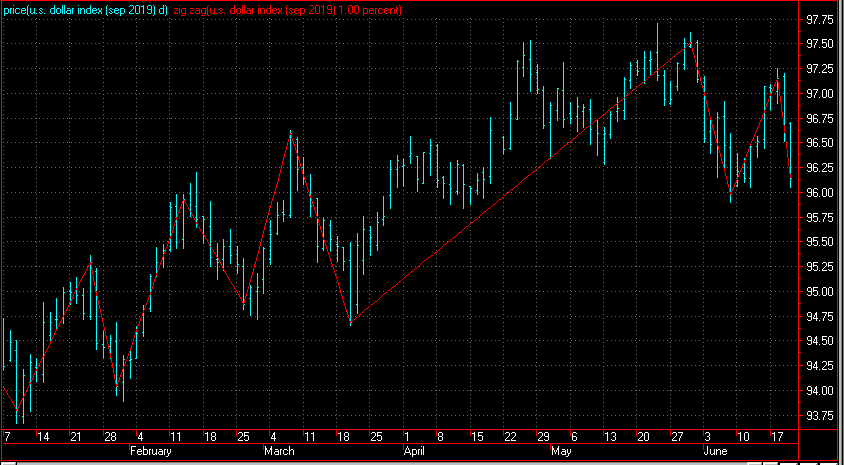
Task: Select the 95.25 price axis value
Action: [820, 267]
